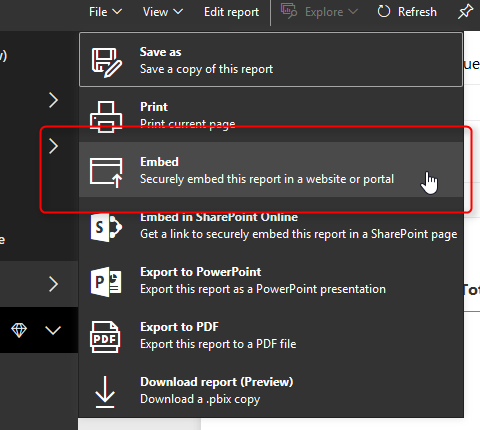The image size is (480, 430).
Task: Click the Refresh button
Action: (407, 12)
